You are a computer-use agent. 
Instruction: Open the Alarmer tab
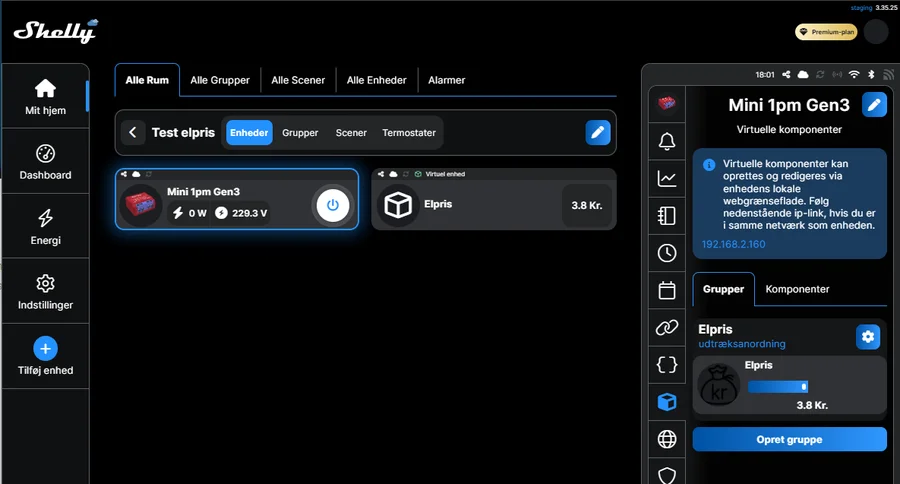447,80
